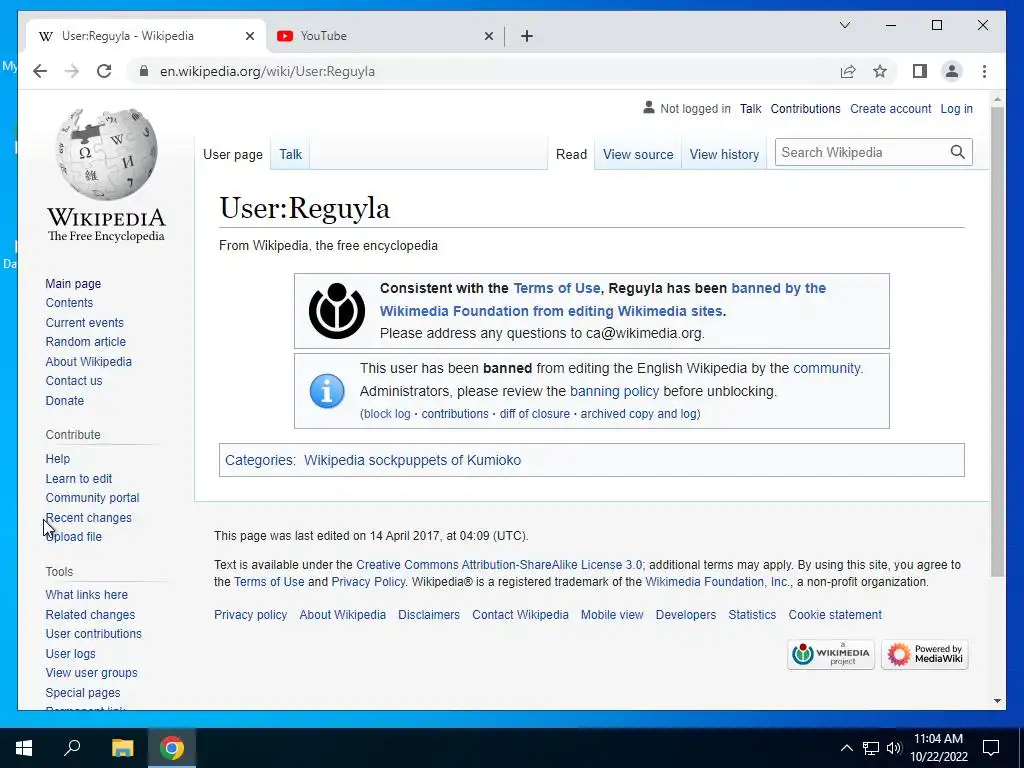Close the User:Reguyla Wikipedia tab
The image size is (1024, 768).
point(249,36)
